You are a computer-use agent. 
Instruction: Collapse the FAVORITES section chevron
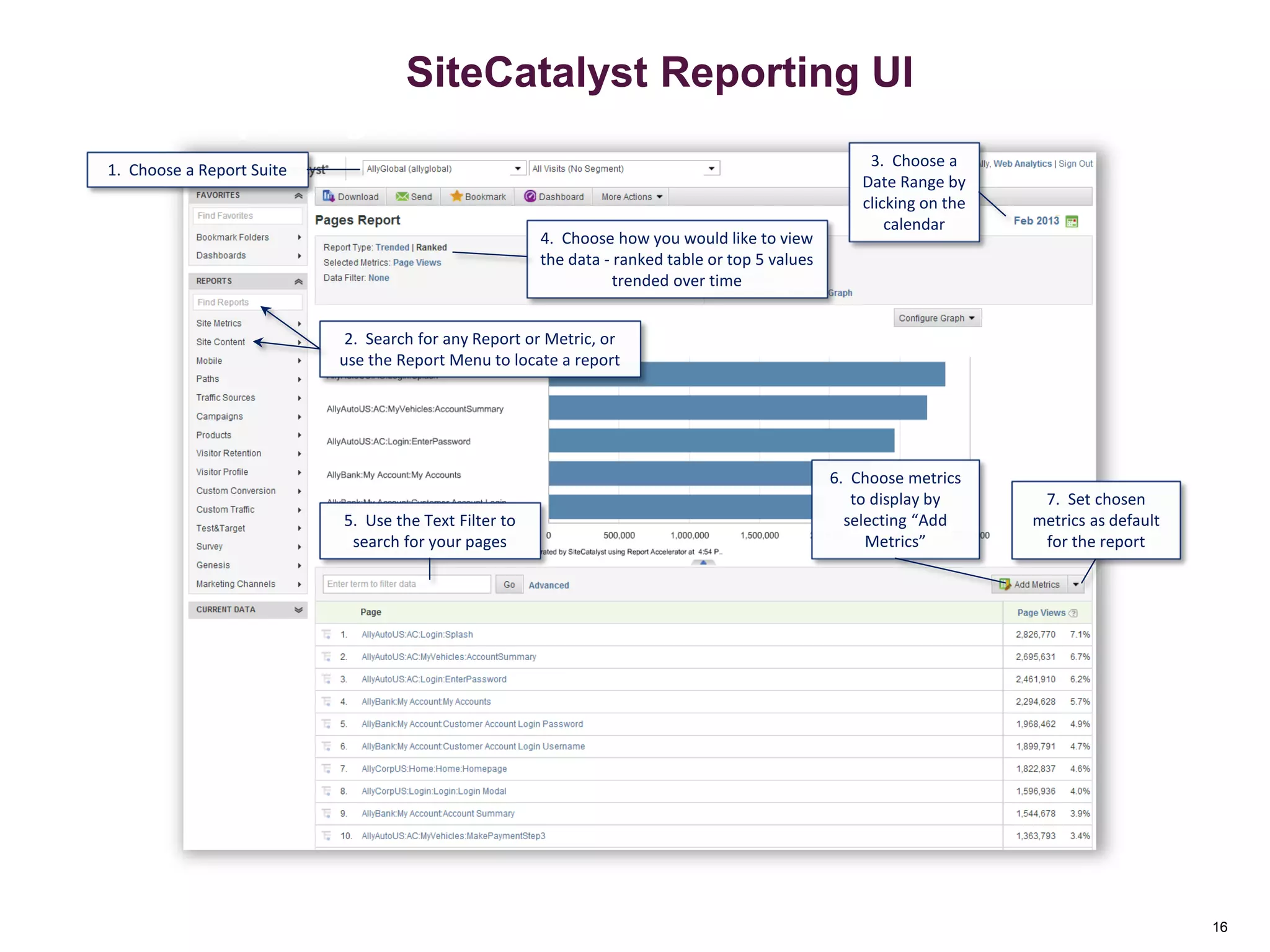298,195
